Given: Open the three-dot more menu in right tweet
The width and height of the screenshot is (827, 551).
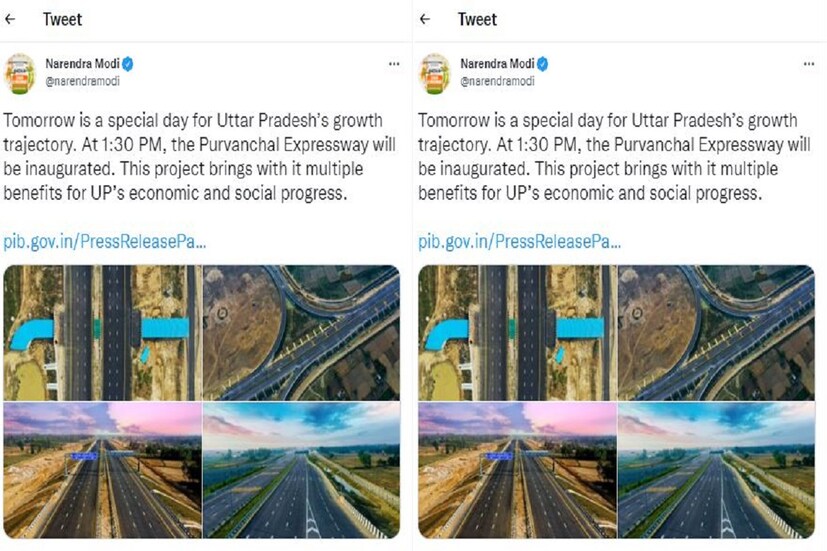Looking at the screenshot, I should click(x=807, y=64).
